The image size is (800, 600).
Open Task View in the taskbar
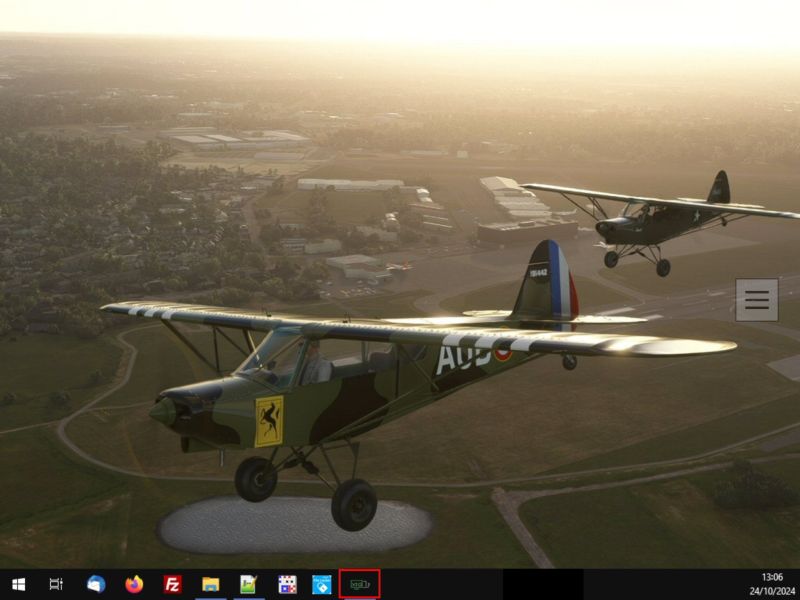point(56,584)
